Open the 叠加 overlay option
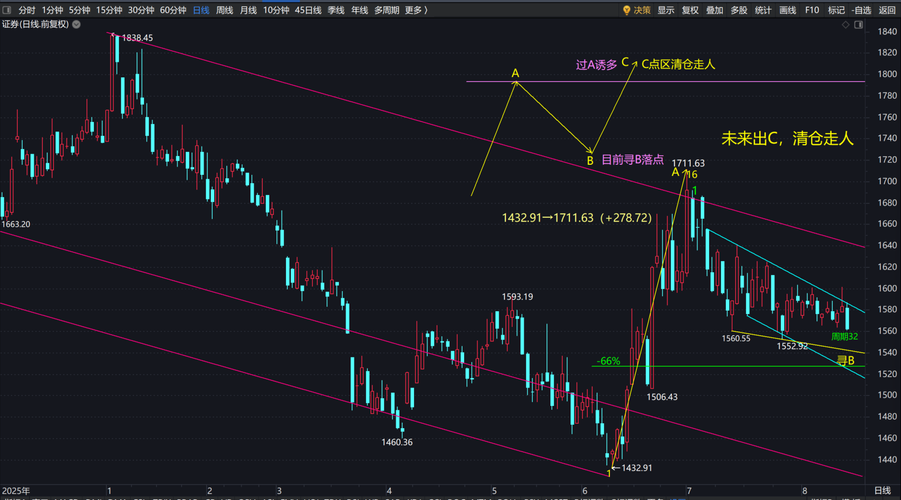Screen dimensions: 901x500 click(x=714, y=10)
